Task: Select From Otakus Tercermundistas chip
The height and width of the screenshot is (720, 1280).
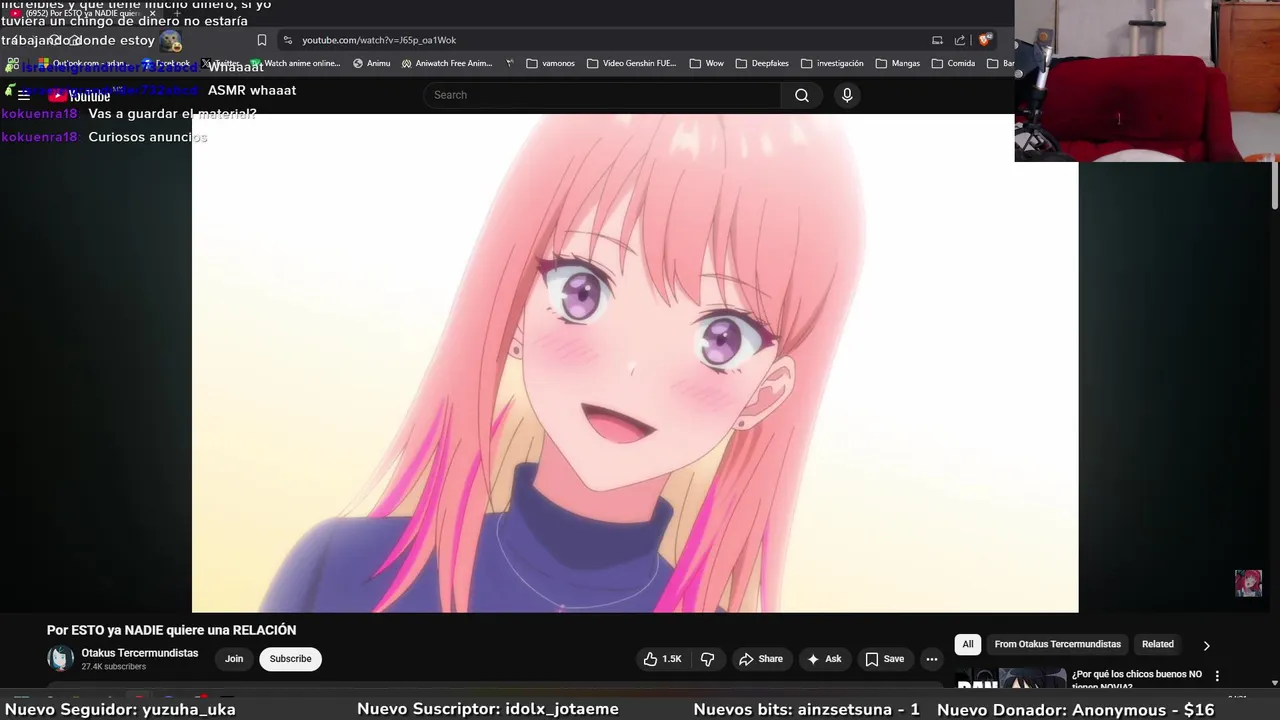Action: [x=1057, y=644]
